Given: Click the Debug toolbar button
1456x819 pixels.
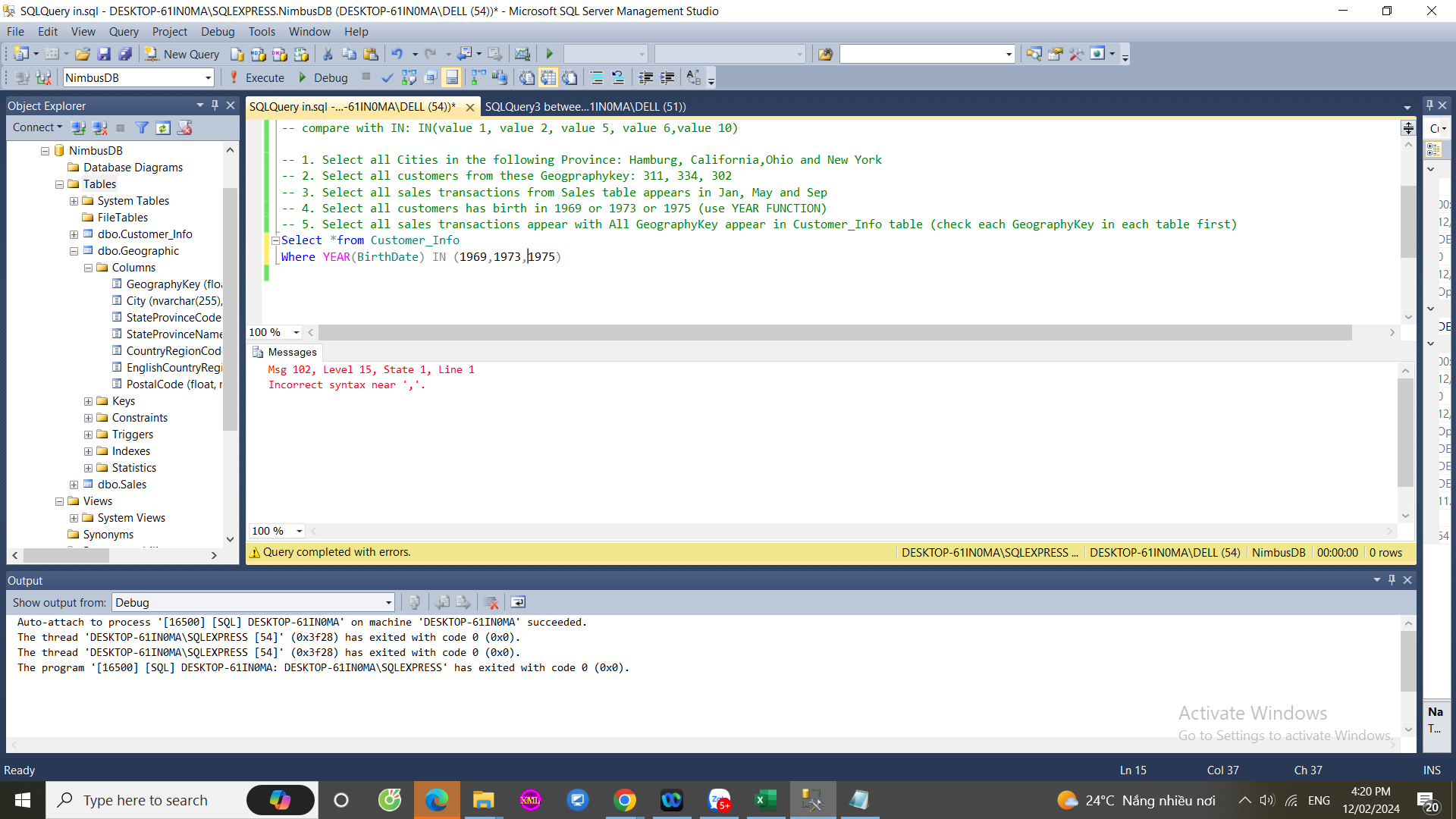Looking at the screenshot, I should [x=324, y=77].
